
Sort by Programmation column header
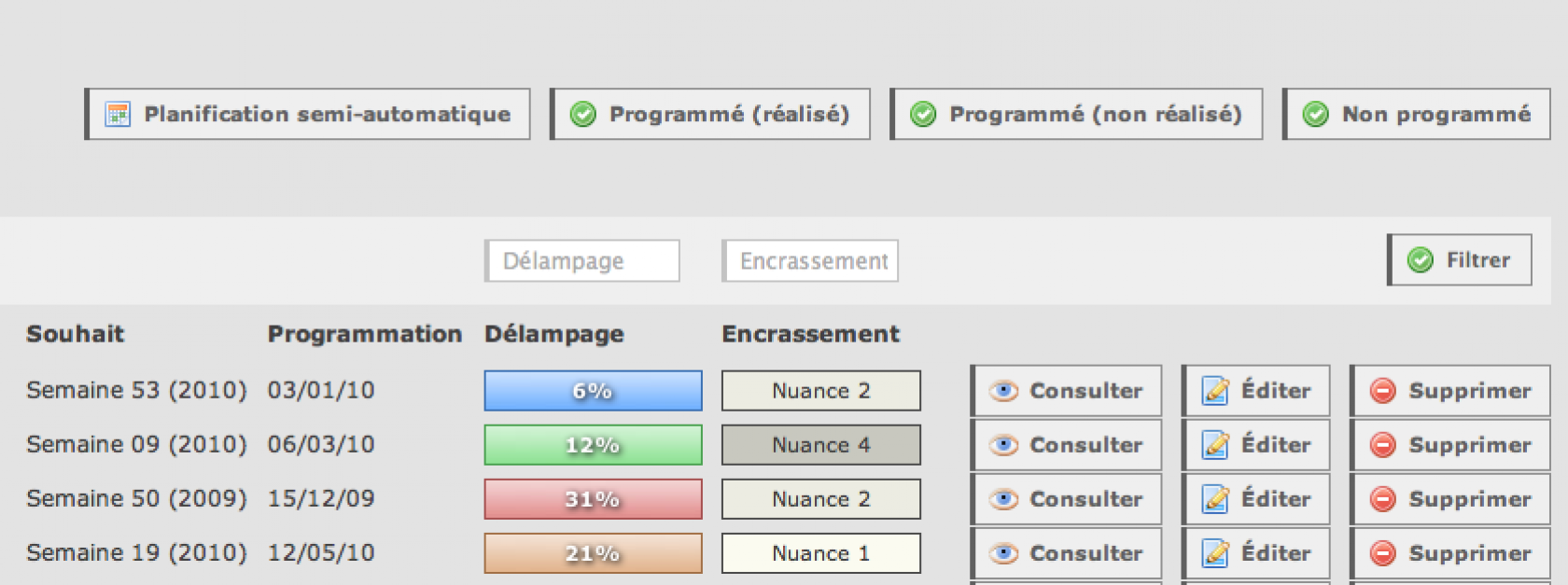click(365, 334)
